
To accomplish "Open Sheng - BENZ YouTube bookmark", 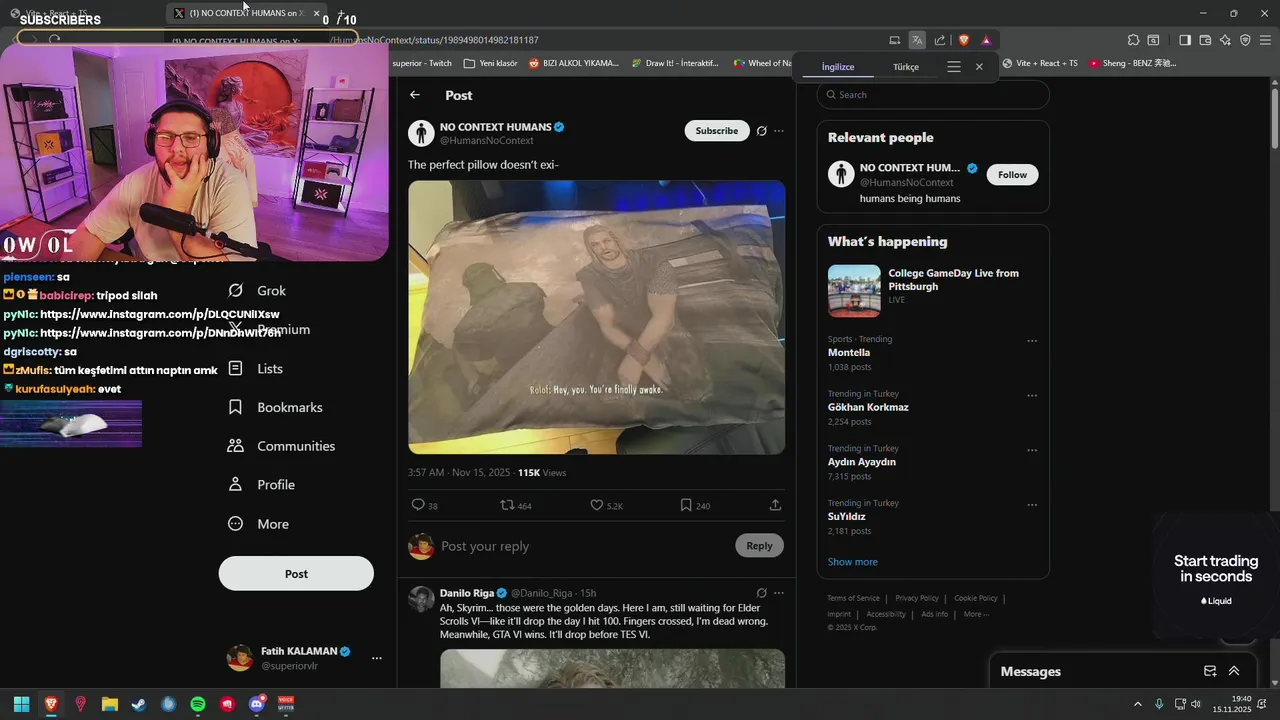I will point(1132,63).
